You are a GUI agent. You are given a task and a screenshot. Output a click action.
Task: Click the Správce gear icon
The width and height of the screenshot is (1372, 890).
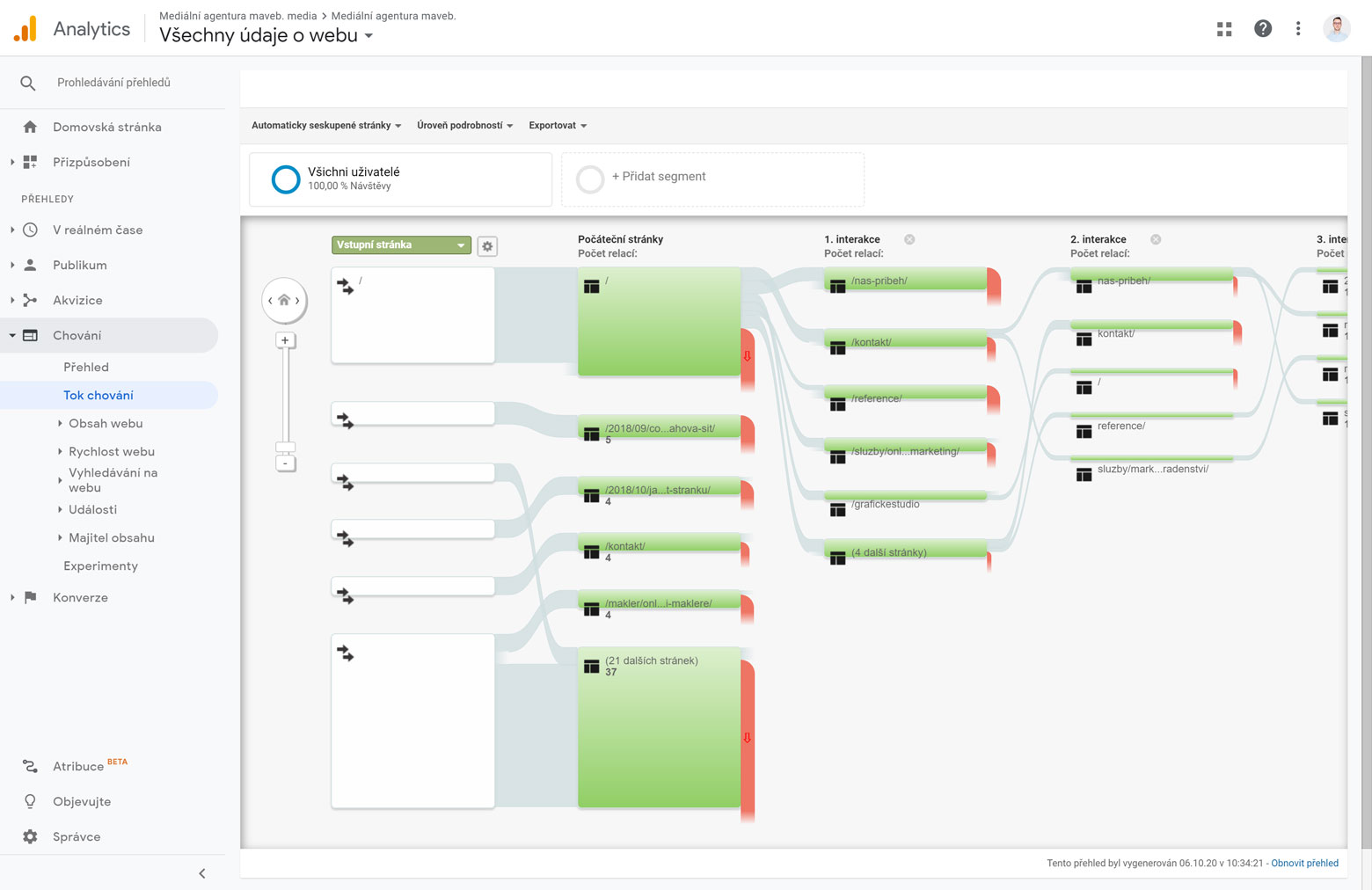[x=30, y=836]
